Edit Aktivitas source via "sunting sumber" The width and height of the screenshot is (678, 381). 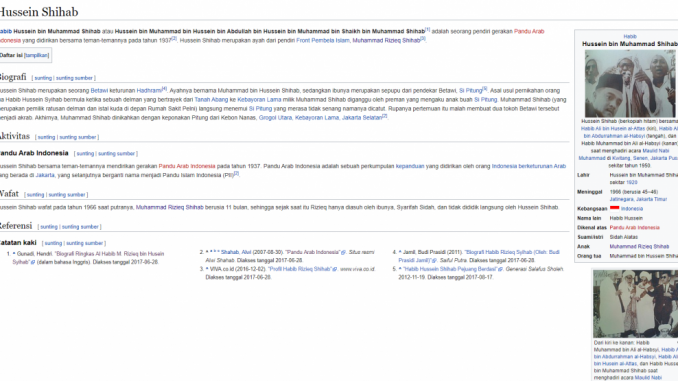[77, 137]
